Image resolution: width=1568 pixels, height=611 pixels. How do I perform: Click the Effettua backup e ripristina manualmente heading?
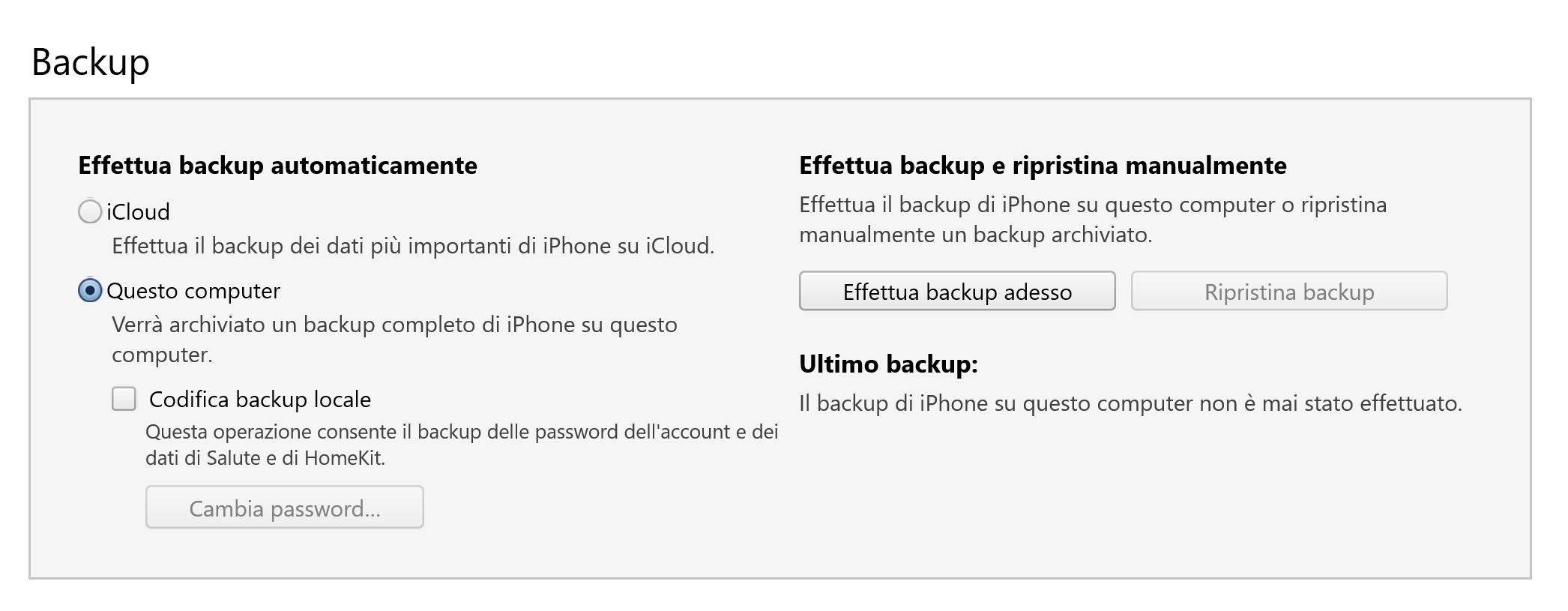tap(1043, 166)
